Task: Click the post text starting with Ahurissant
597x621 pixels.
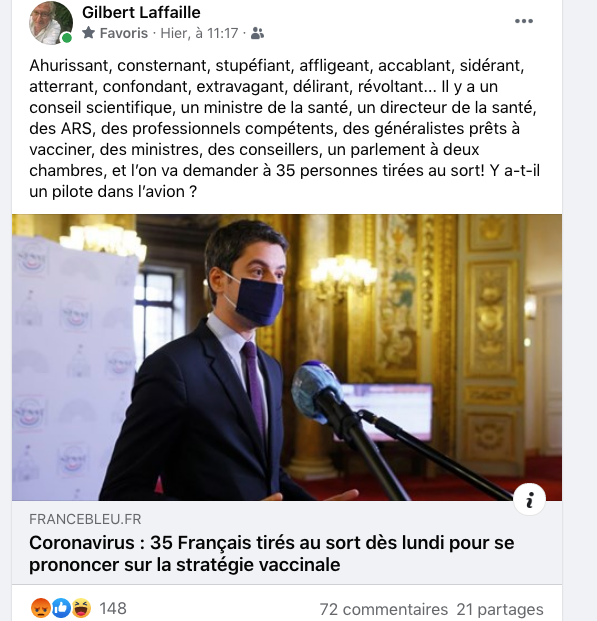Action: 284,128
